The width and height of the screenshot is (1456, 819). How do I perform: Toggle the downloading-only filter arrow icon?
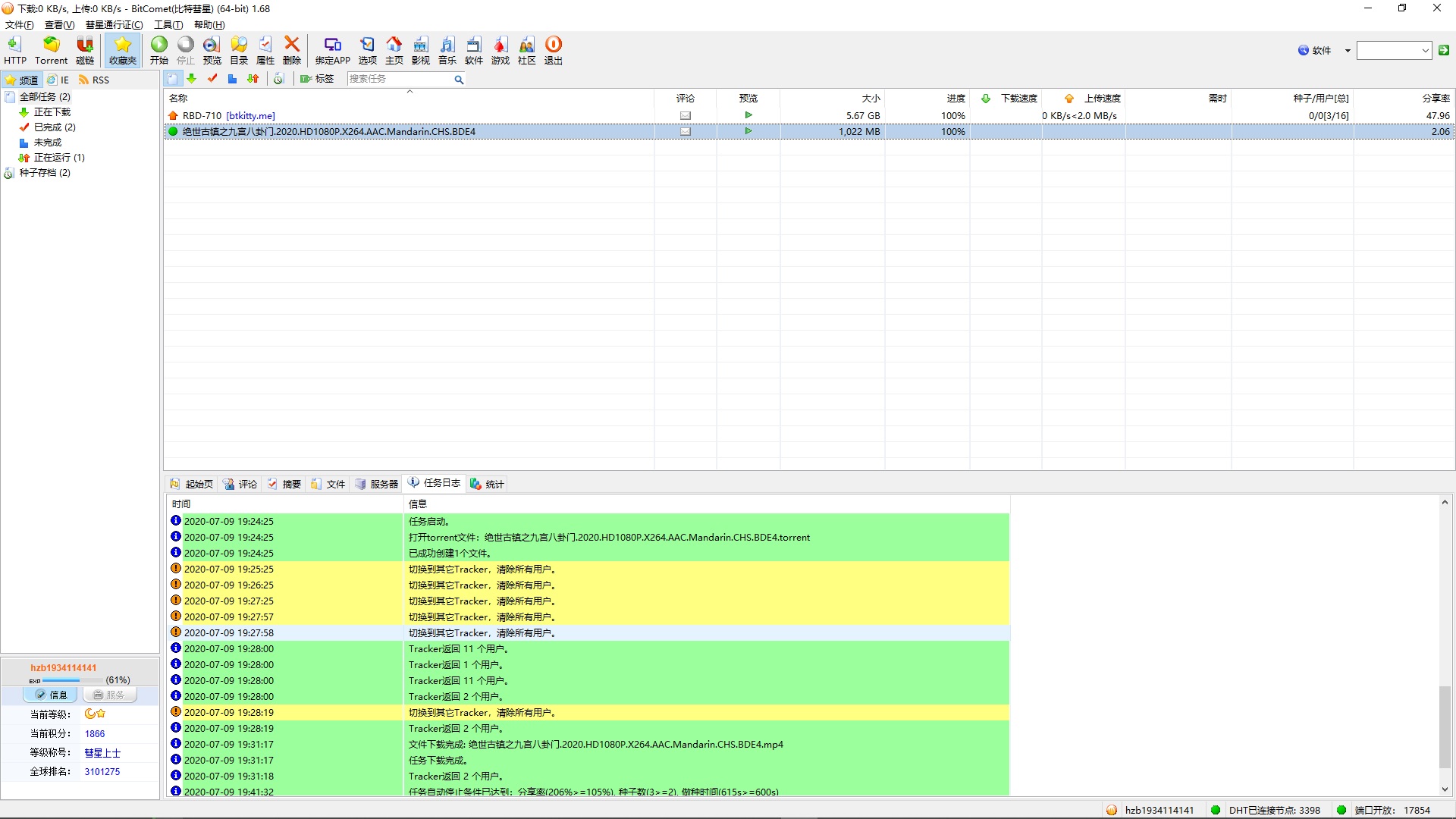[192, 79]
